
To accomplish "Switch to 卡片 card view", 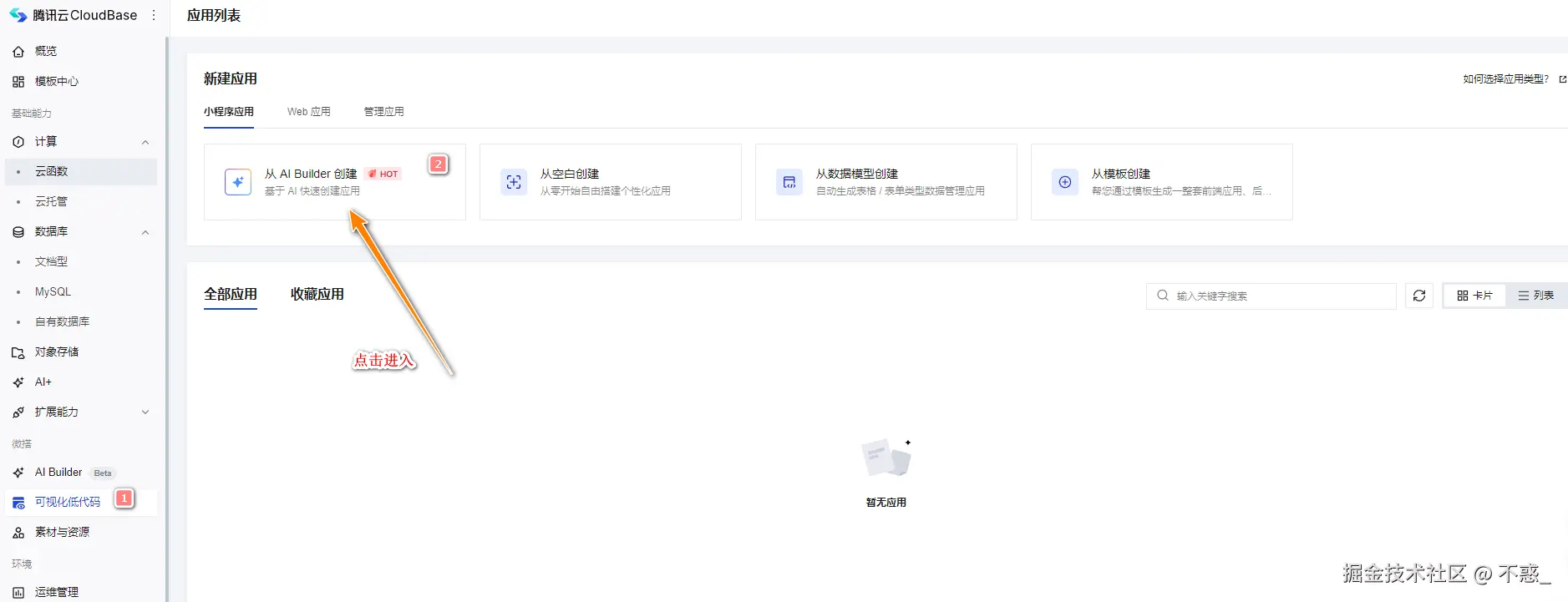I will tap(1474, 296).
